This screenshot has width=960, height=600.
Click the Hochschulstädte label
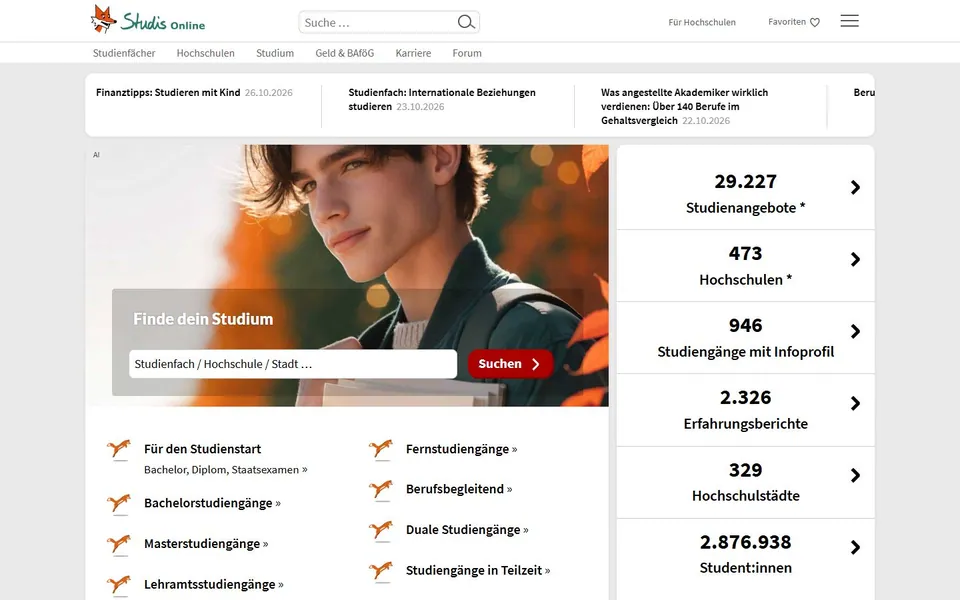[745, 496]
